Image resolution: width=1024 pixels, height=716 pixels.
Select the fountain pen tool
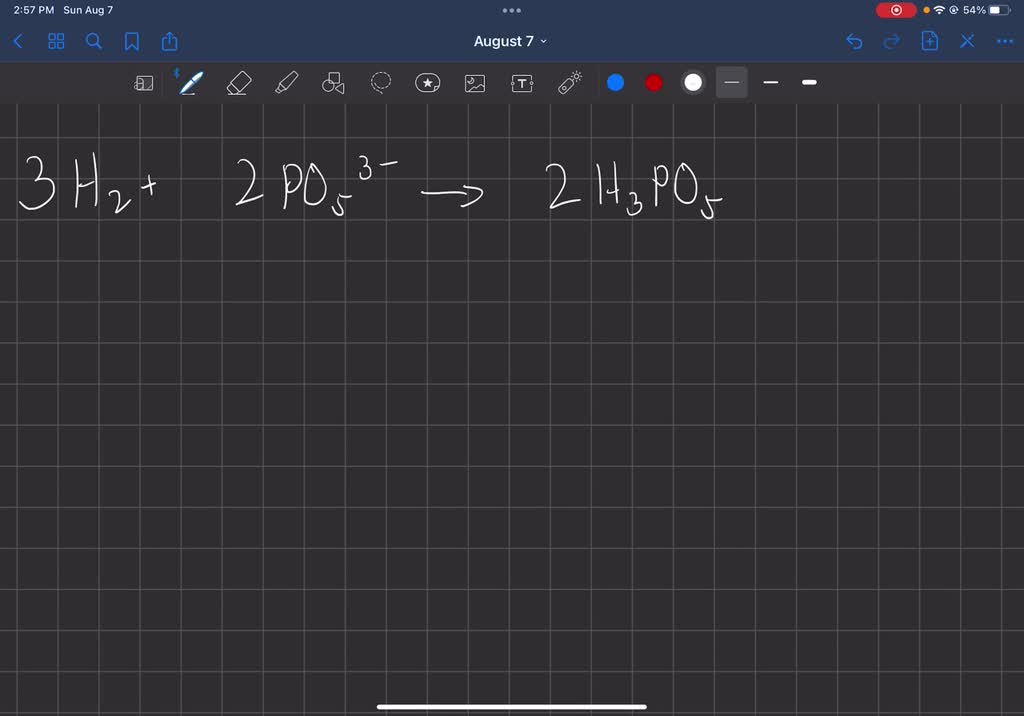click(190, 83)
